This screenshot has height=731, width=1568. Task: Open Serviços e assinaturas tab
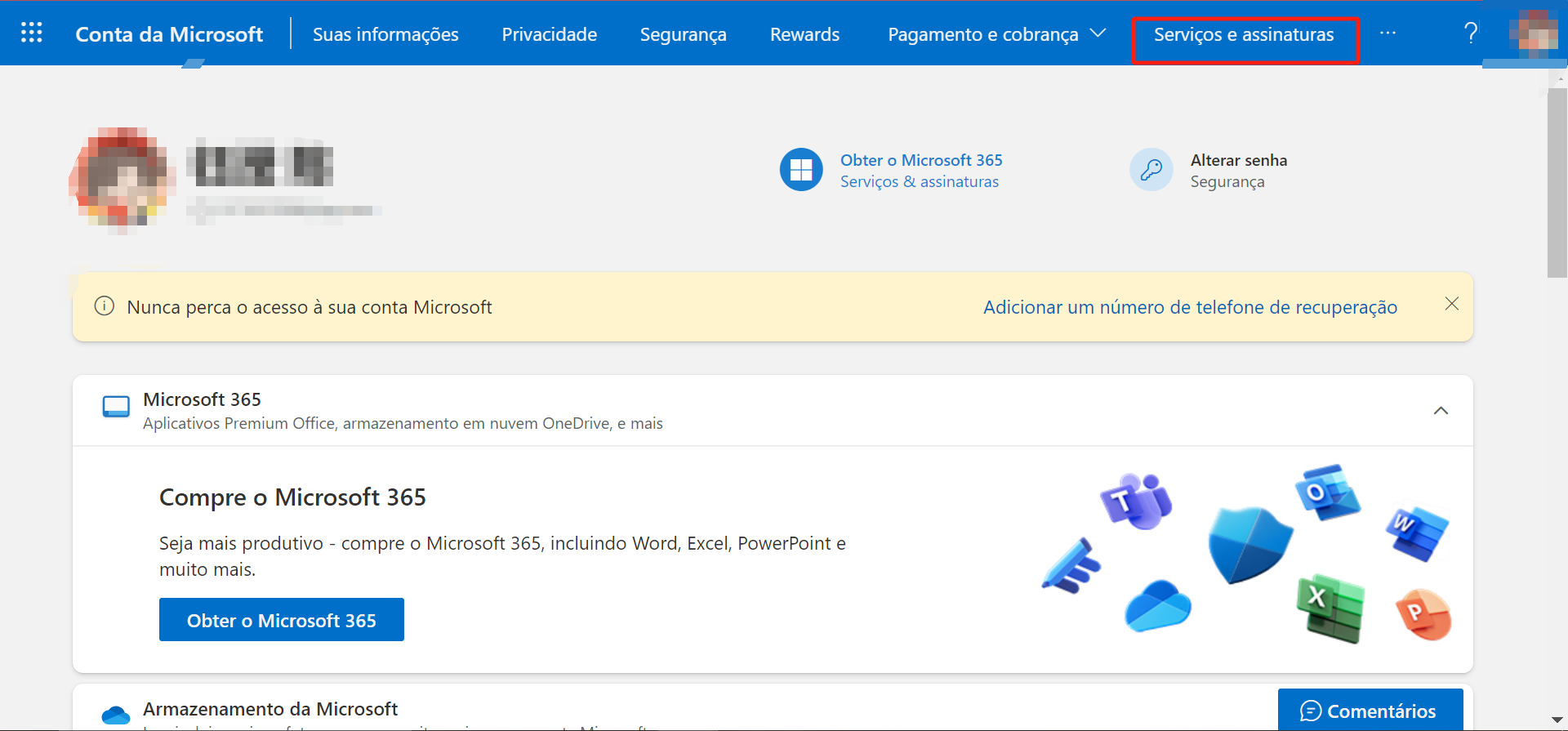[x=1244, y=34]
